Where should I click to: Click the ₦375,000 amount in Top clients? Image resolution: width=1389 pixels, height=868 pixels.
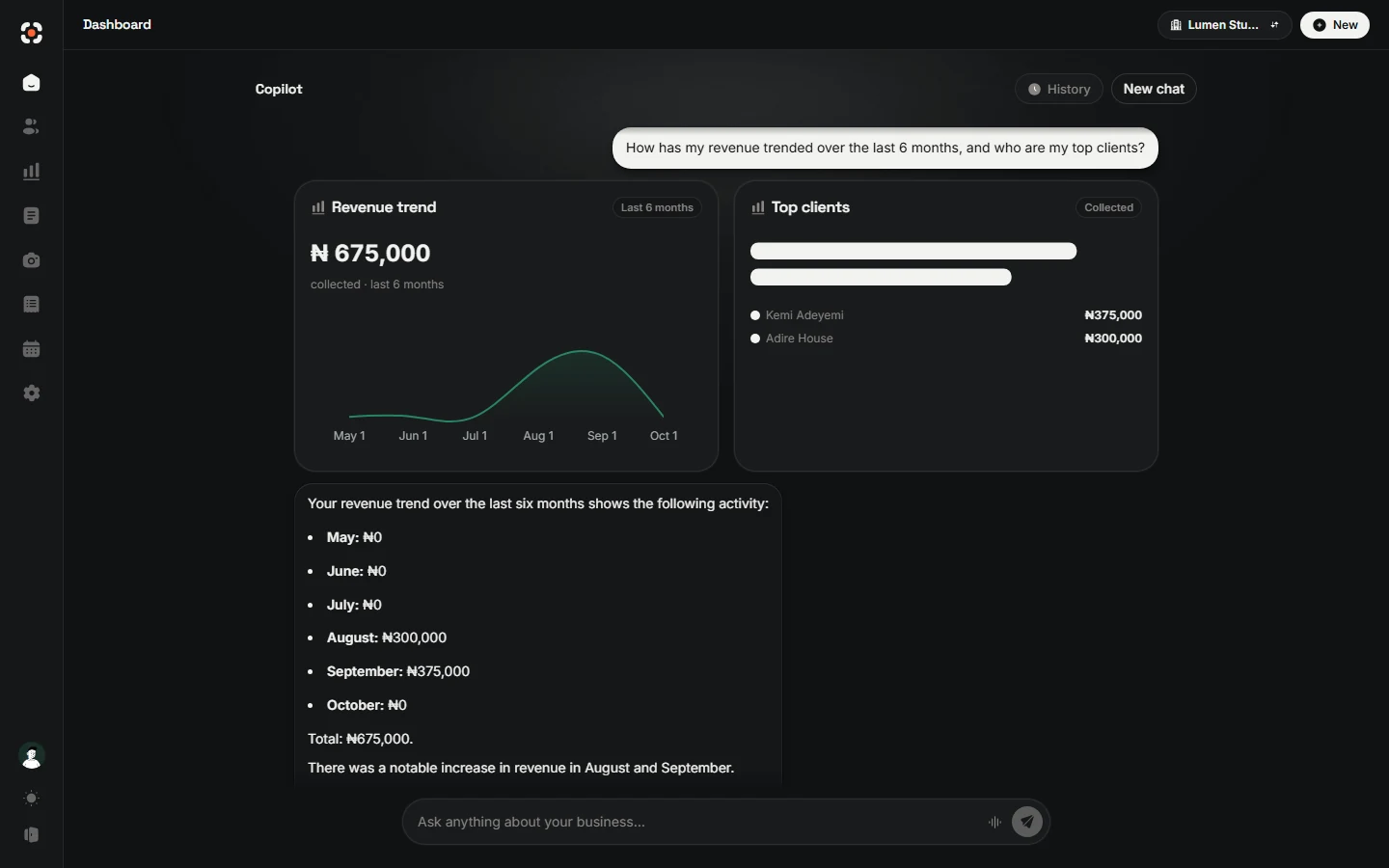[1113, 315]
